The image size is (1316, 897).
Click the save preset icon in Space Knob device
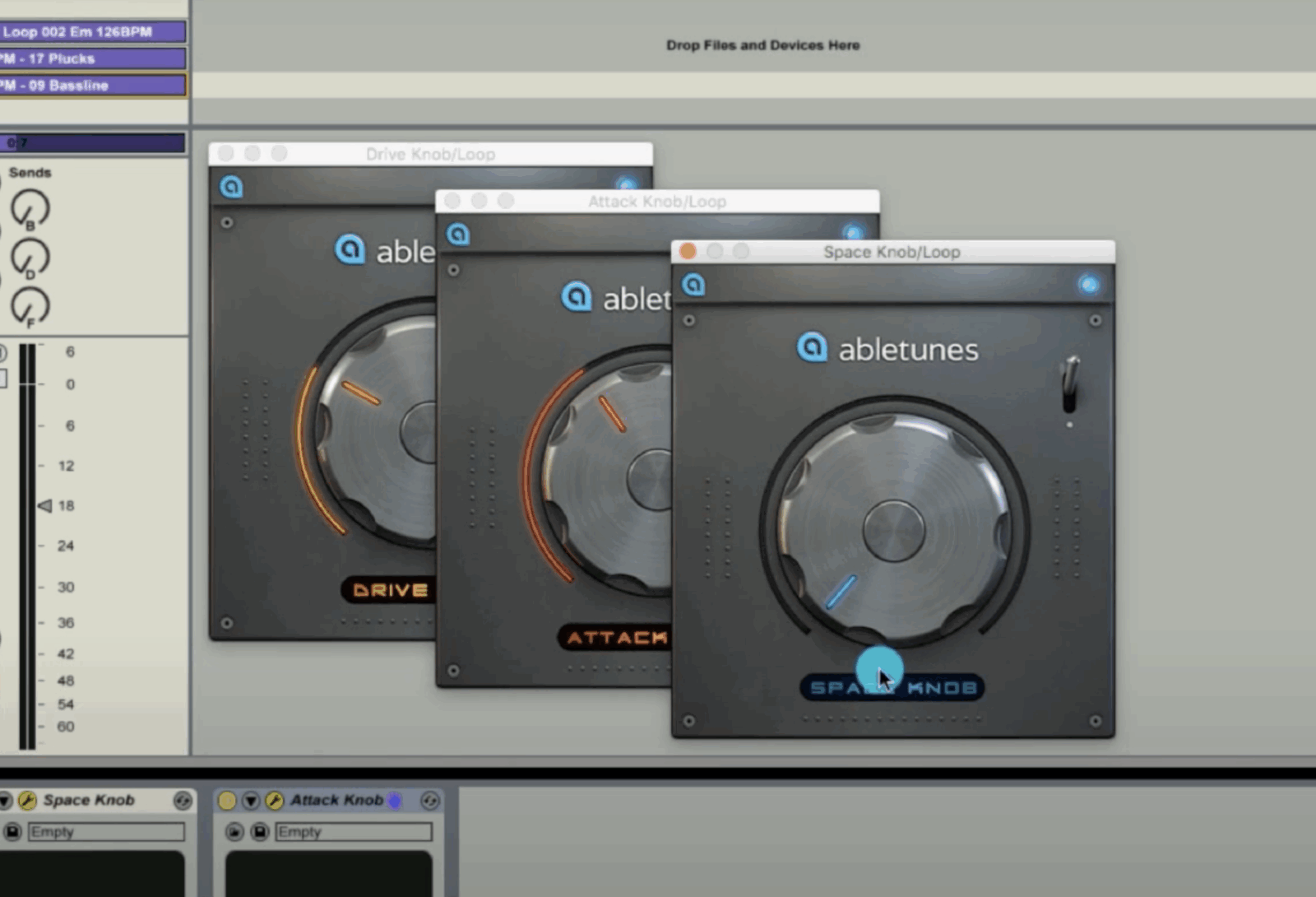12,832
